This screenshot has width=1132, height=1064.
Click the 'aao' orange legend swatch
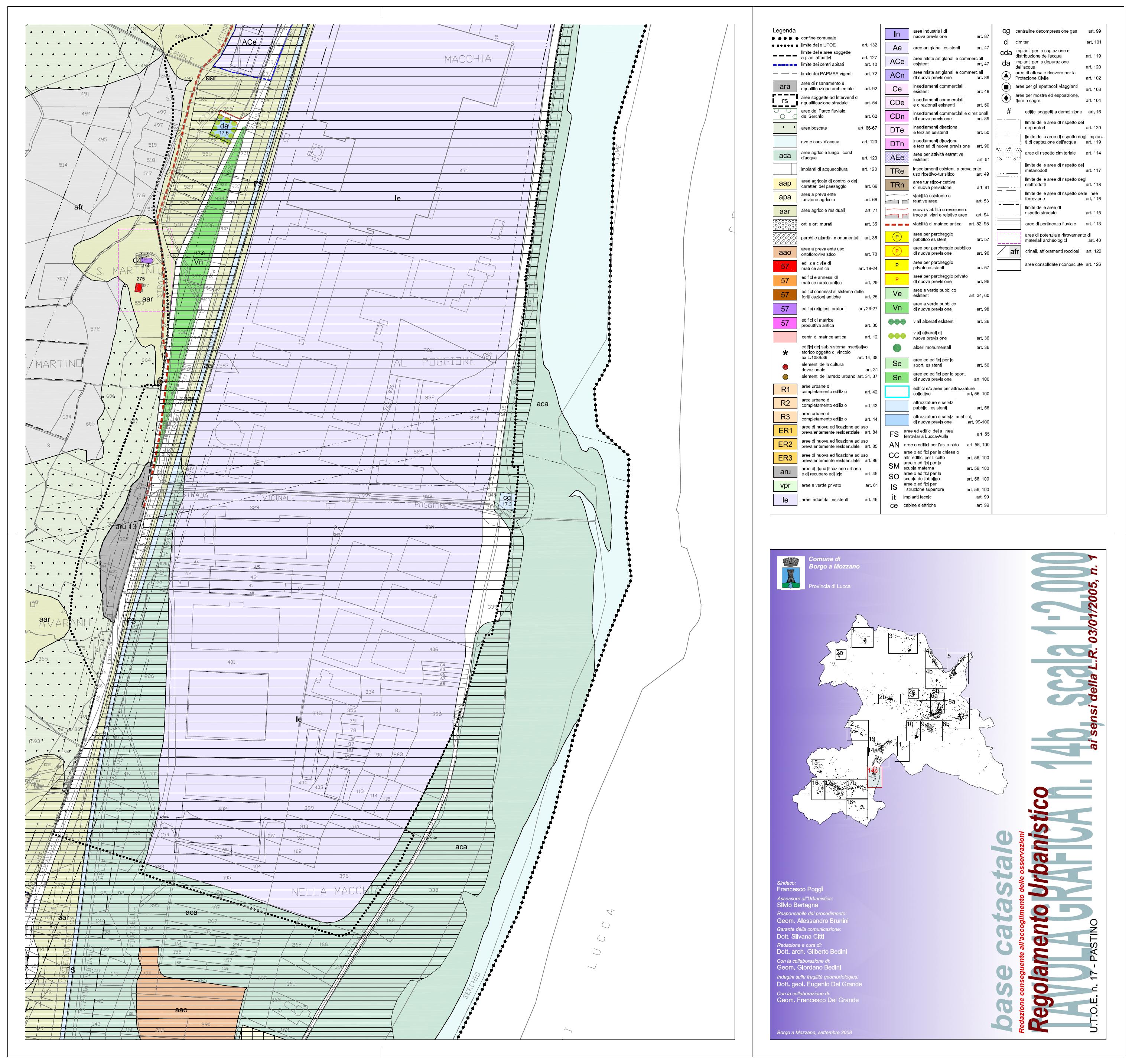(x=785, y=252)
